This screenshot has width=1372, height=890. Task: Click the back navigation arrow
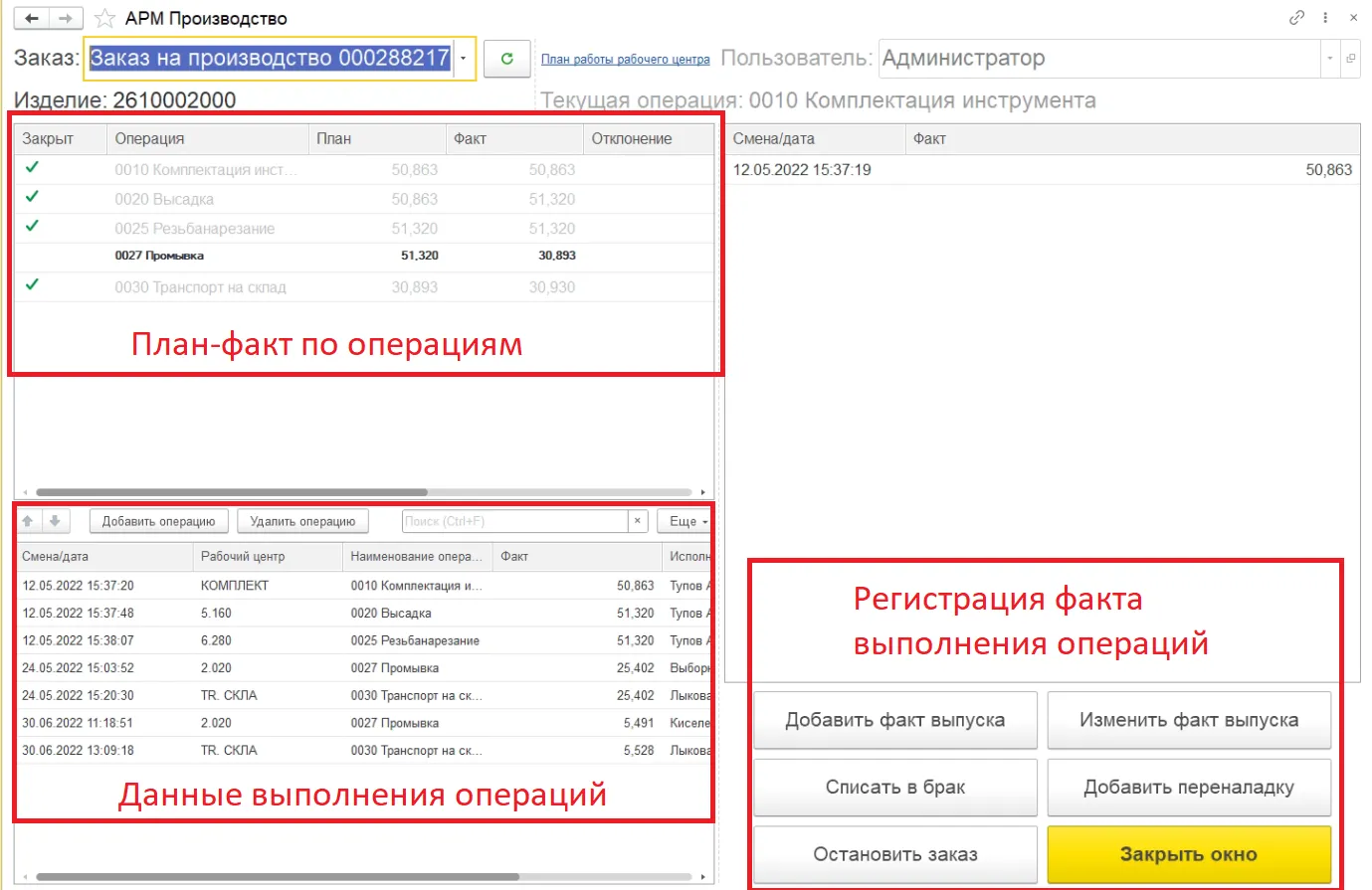click(x=32, y=18)
